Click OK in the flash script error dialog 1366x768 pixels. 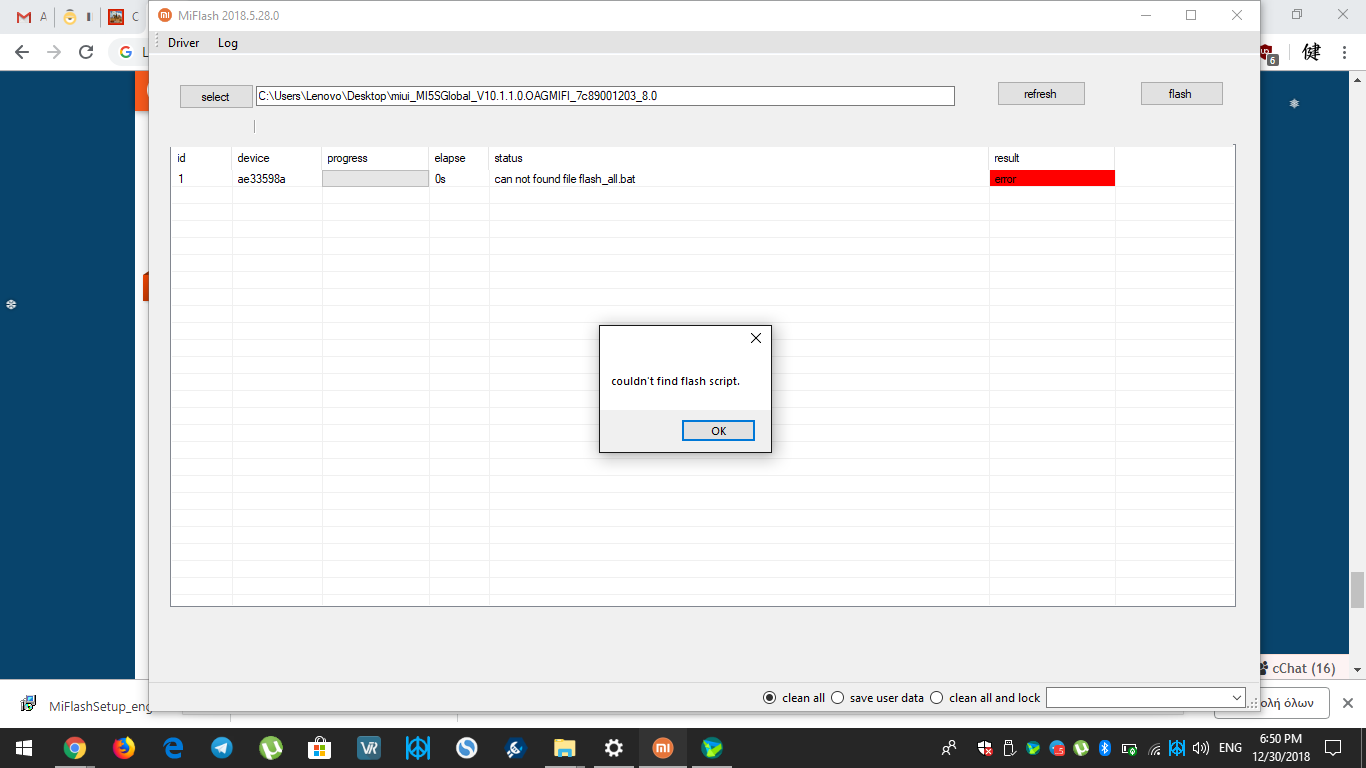pyautogui.click(x=718, y=431)
